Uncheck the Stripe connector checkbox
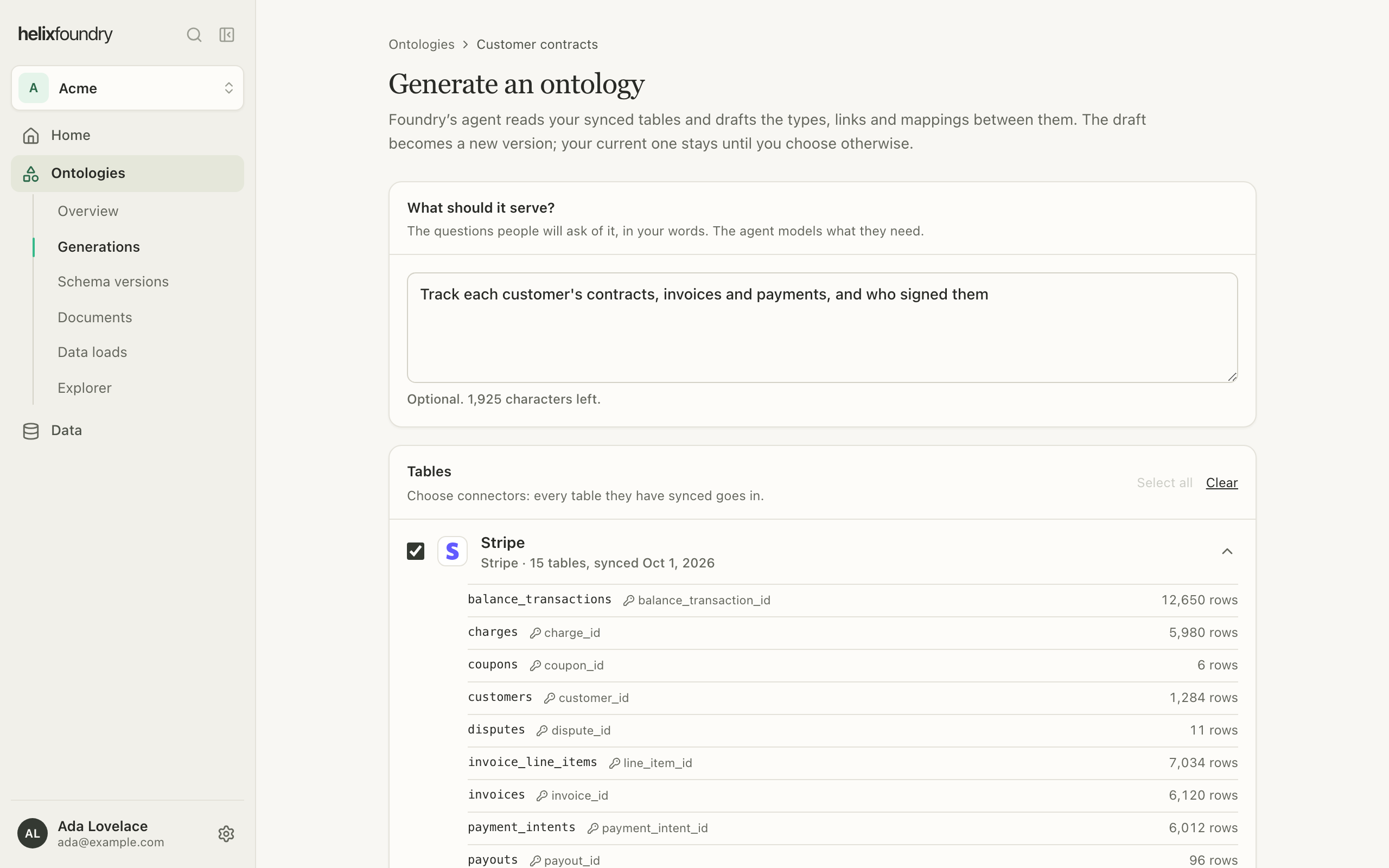This screenshot has height=868, width=1389. pyautogui.click(x=416, y=551)
